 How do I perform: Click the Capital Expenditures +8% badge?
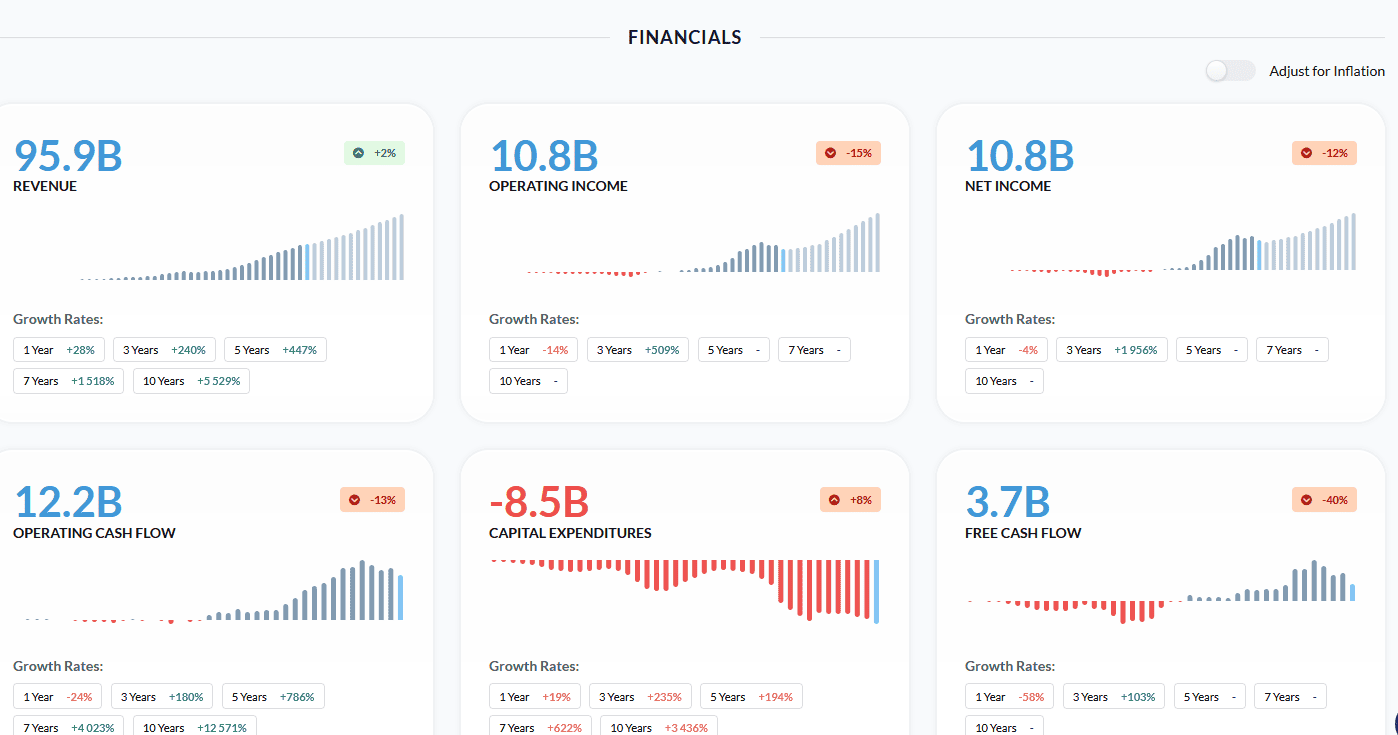pyautogui.click(x=850, y=500)
